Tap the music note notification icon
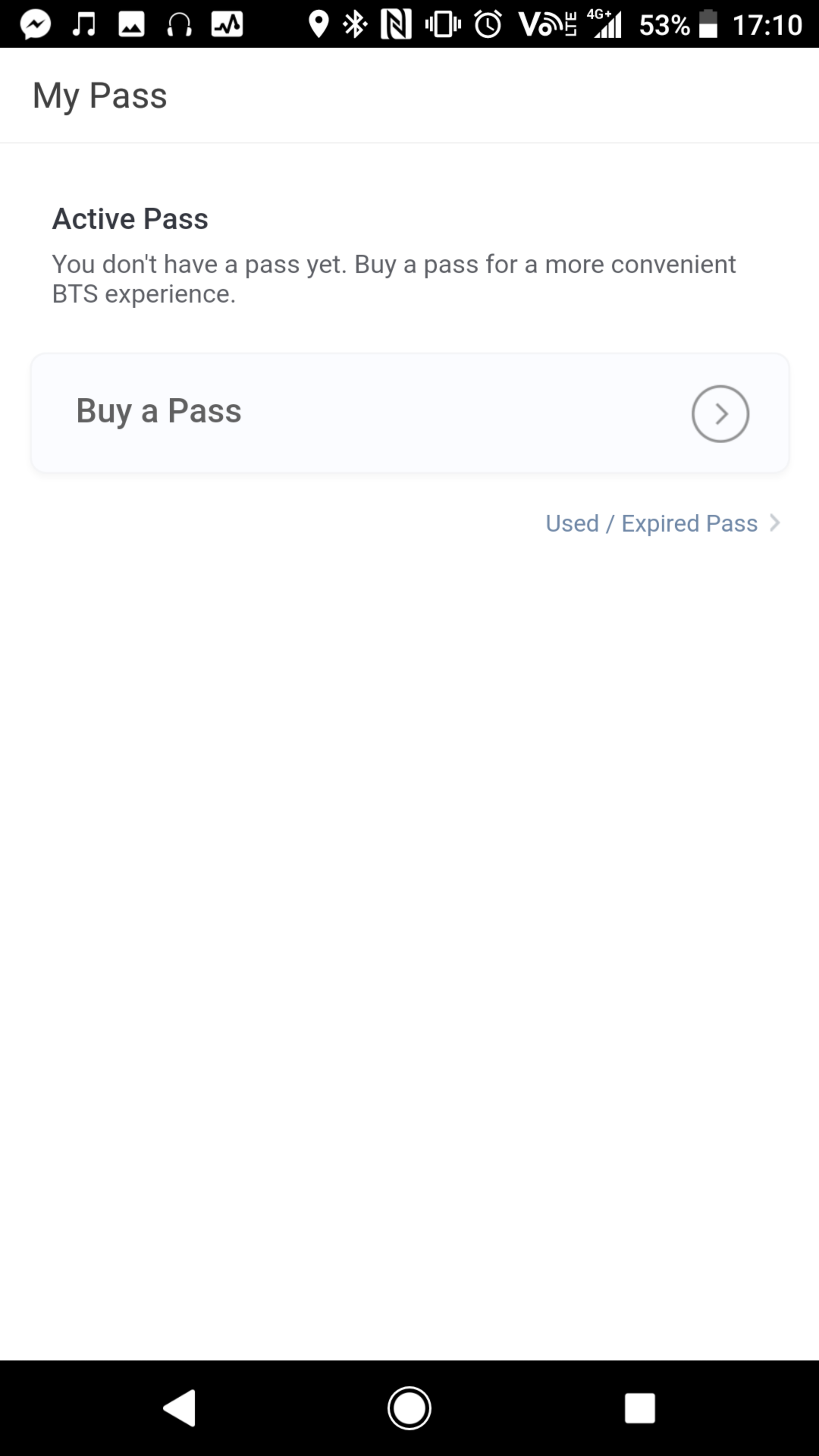The image size is (819, 1456). pyautogui.click(x=84, y=25)
